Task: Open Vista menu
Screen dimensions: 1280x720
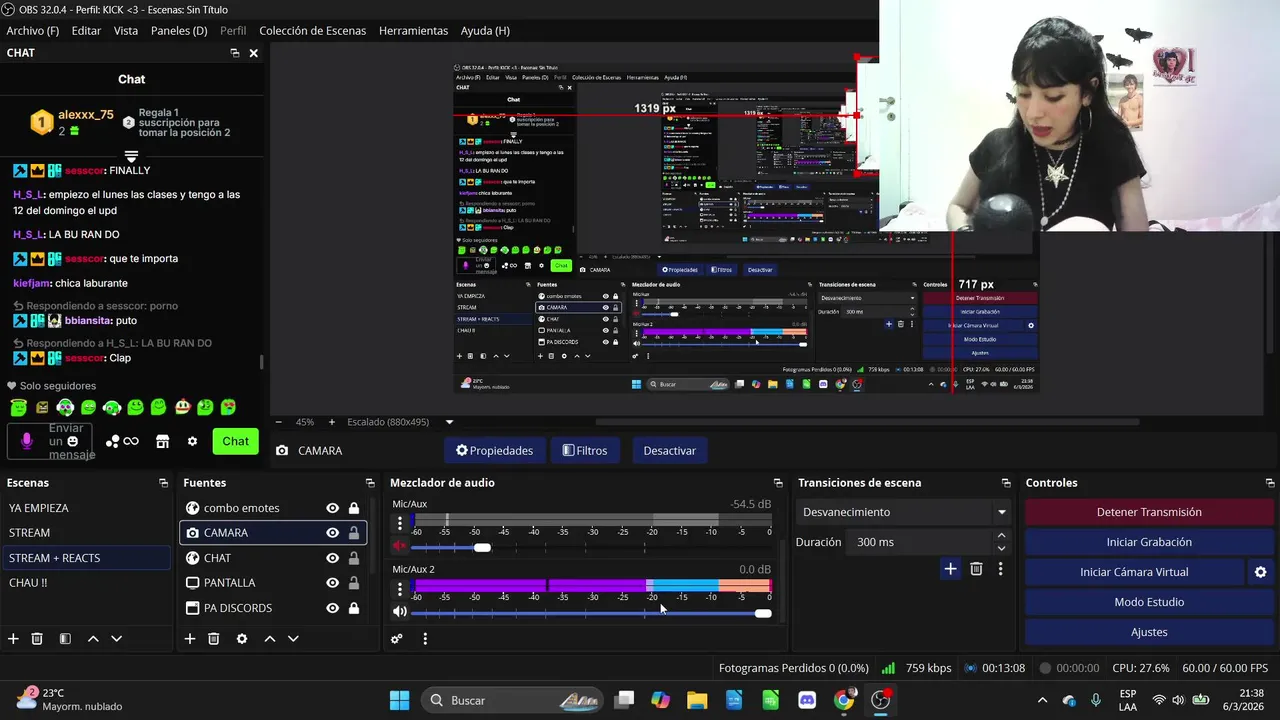Action: [126, 31]
